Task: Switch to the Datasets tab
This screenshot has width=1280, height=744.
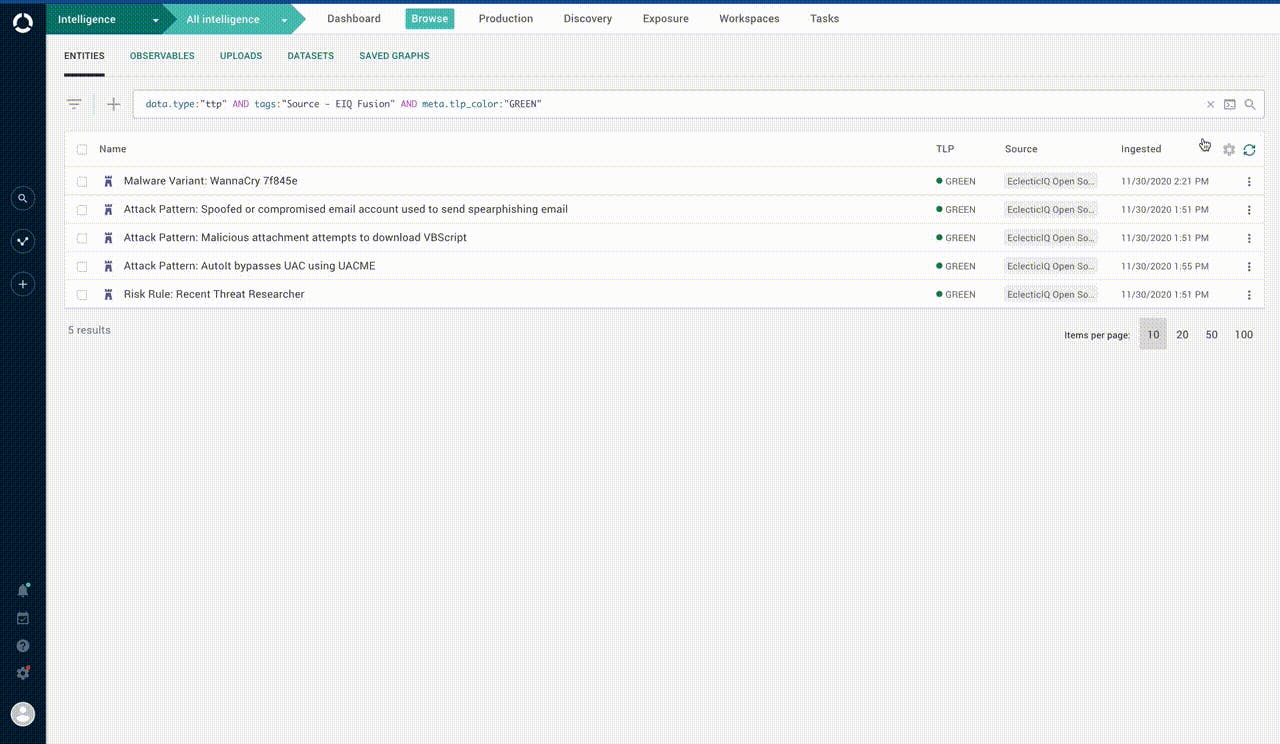Action: pos(311,56)
